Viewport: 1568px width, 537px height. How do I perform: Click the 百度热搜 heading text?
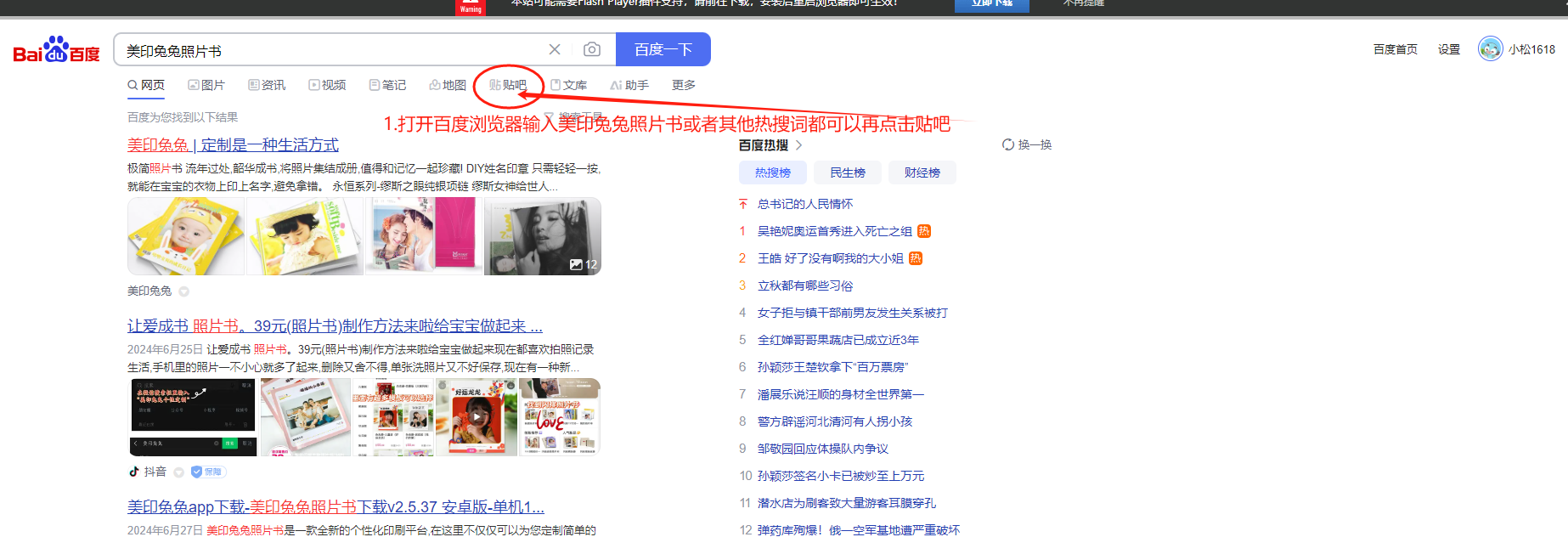764,145
